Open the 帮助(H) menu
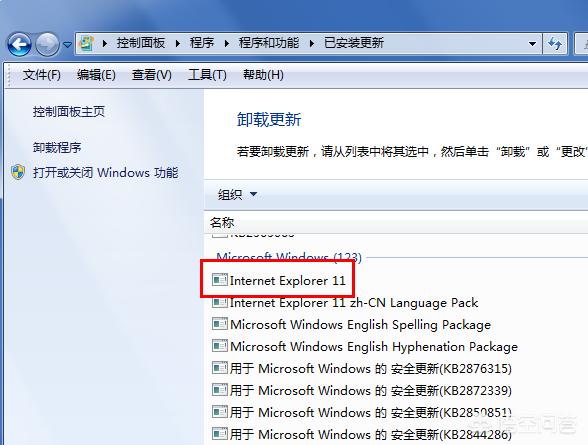 263,75
